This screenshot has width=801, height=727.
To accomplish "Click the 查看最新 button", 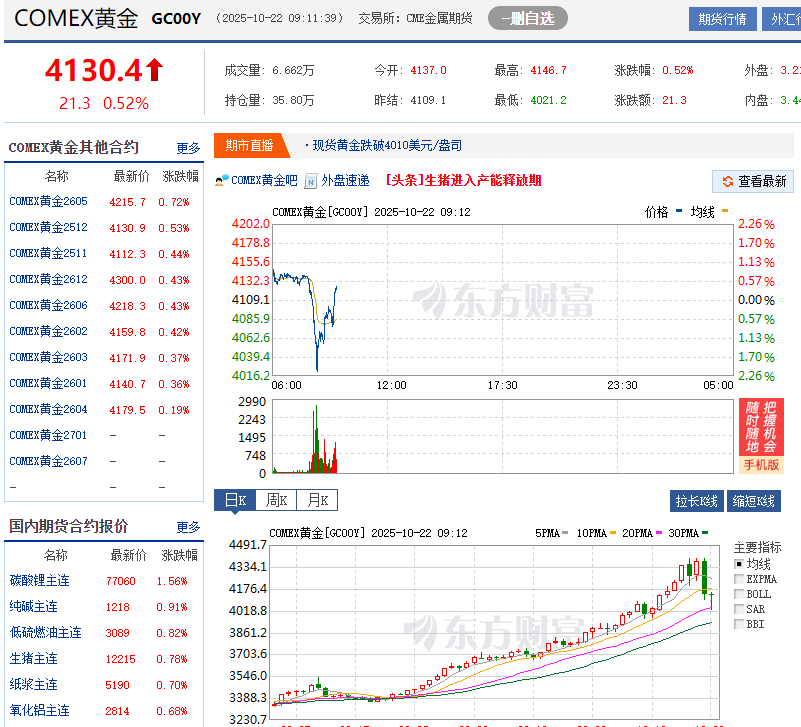I will 753,181.
